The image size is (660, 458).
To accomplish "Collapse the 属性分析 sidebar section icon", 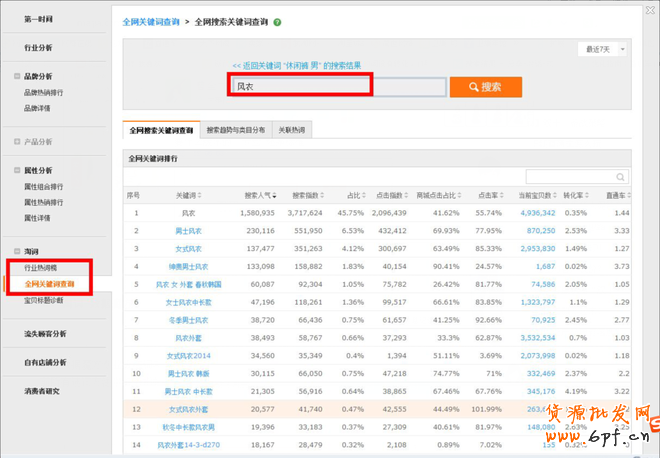I will pyautogui.click(x=17, y=170).
